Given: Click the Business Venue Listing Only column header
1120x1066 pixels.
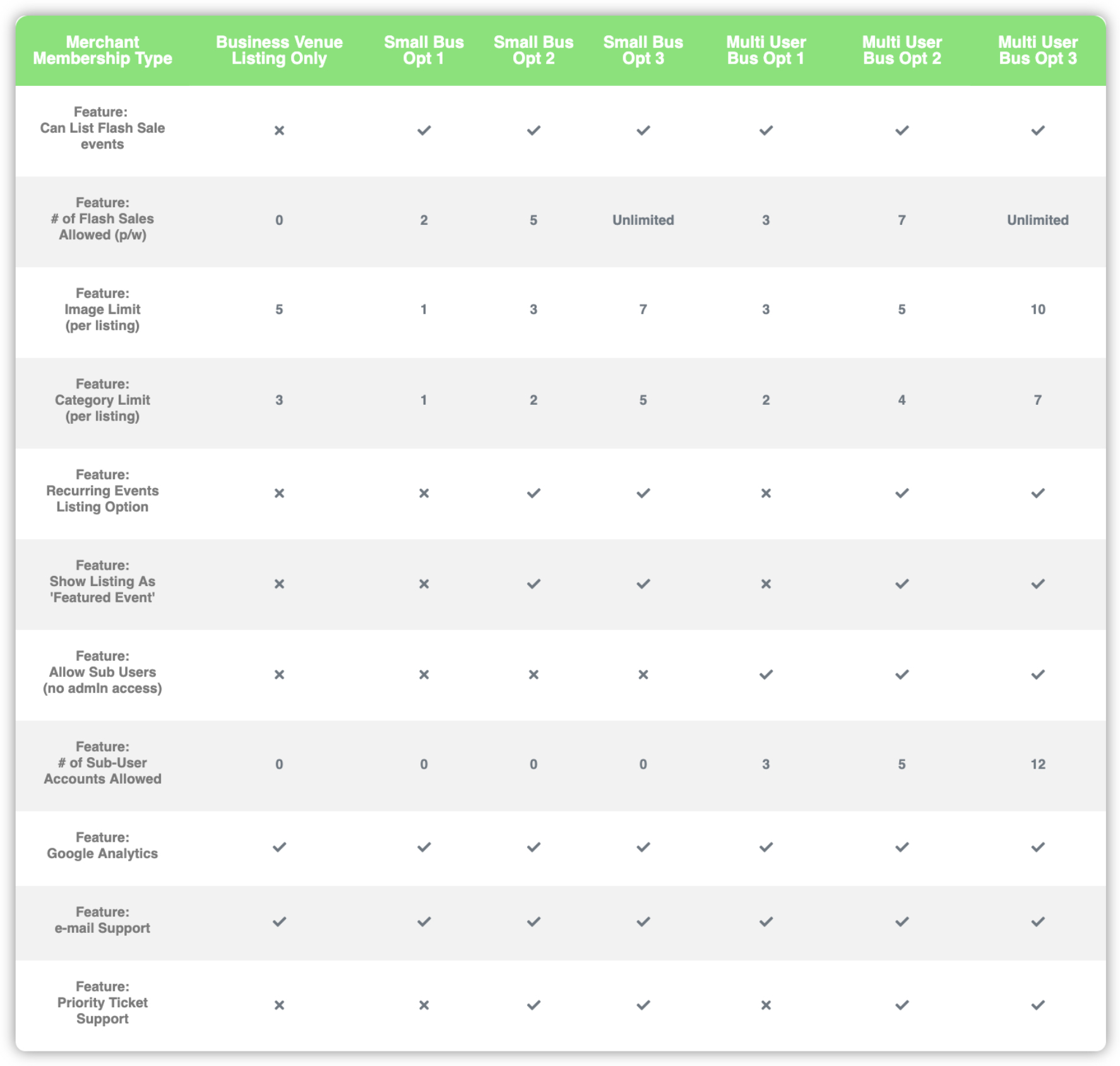Looking at the screenshot, I should pos(279,51).
